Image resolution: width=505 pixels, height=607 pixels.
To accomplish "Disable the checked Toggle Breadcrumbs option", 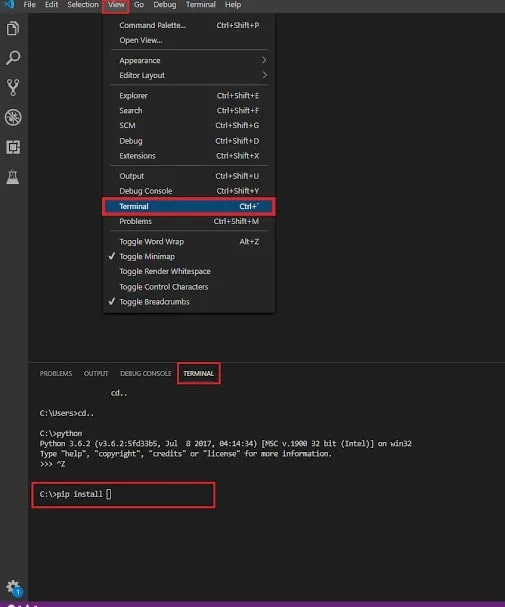I will click(x=189, y=302).
